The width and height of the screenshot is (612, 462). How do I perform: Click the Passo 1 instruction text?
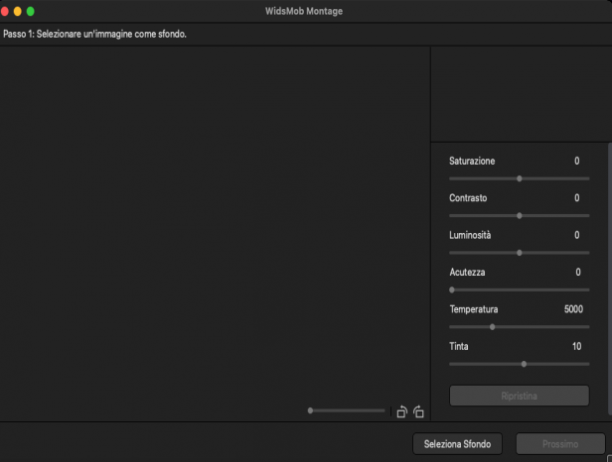tap(95, 34)
